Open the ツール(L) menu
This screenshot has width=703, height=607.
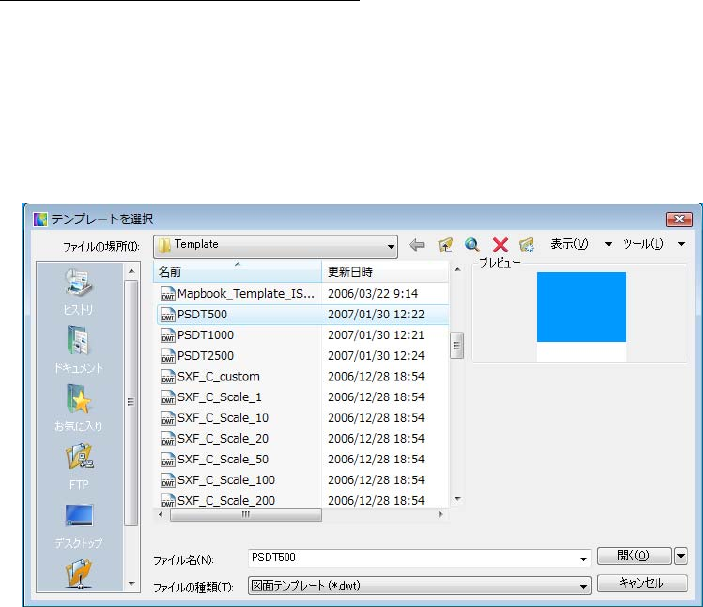[642, 244]
